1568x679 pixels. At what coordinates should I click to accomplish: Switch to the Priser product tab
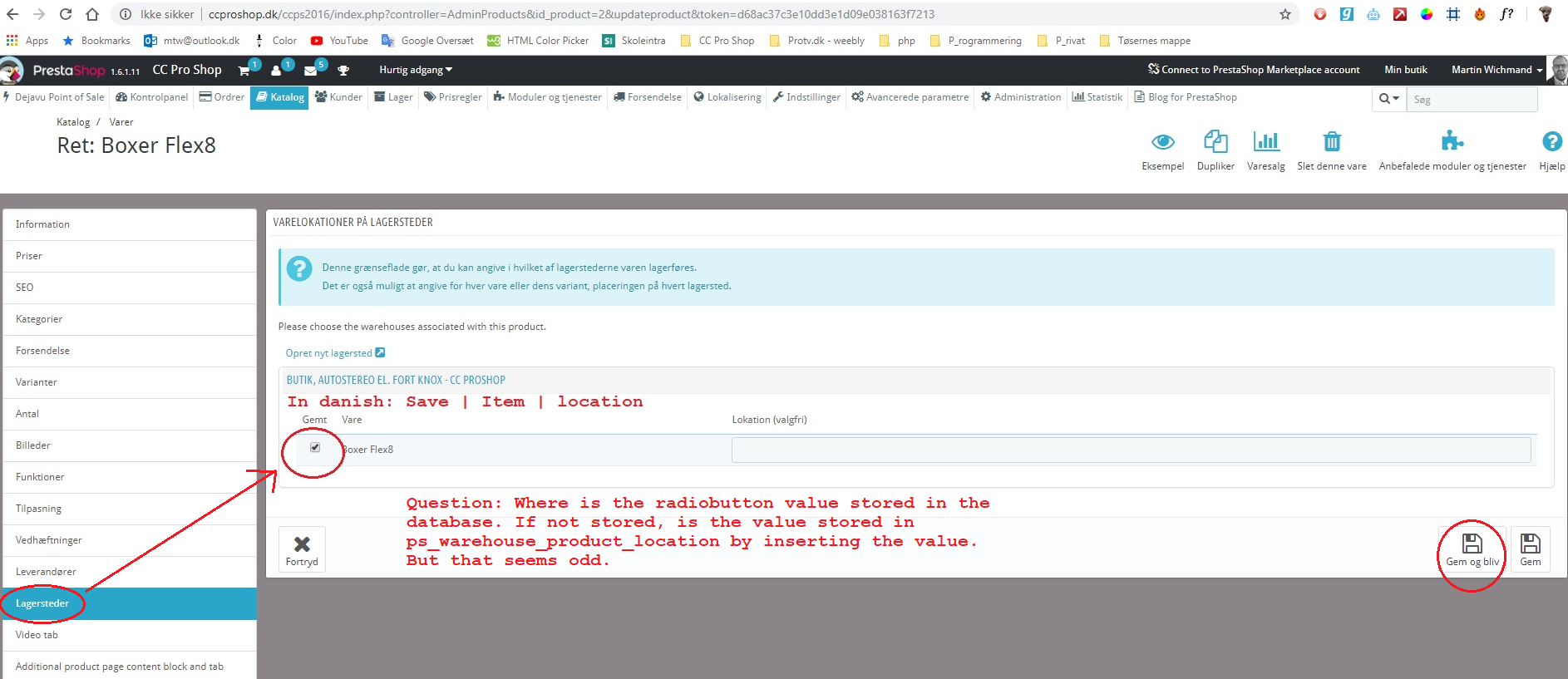click(130, 256)
